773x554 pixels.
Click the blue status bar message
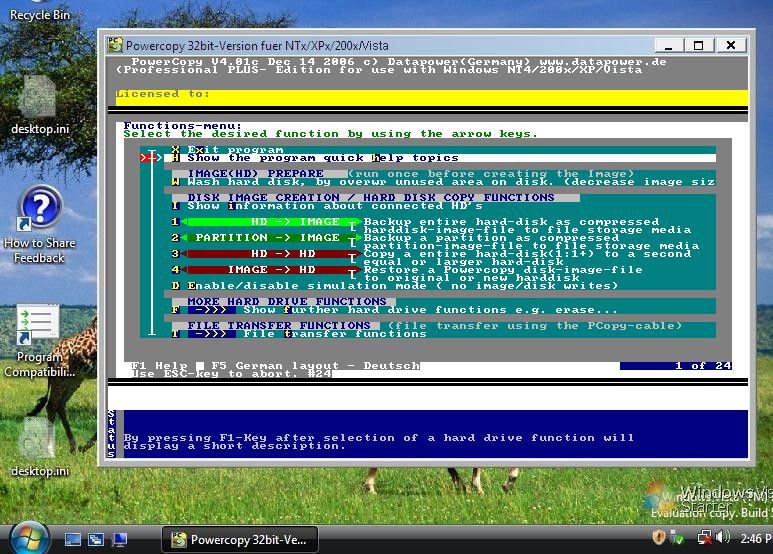(x=379, y=442)
